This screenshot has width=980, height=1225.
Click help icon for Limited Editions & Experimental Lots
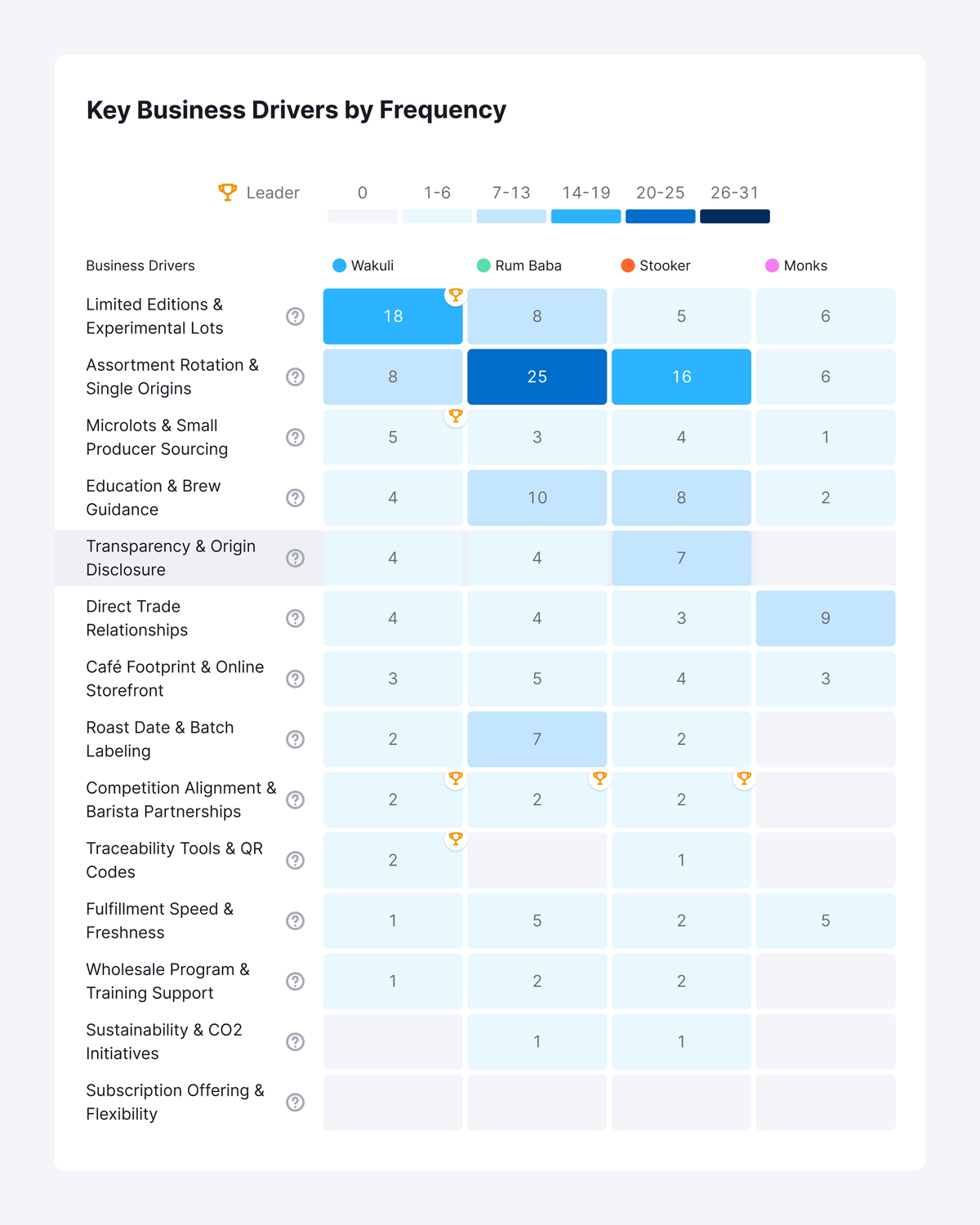[x=296, y=317]
